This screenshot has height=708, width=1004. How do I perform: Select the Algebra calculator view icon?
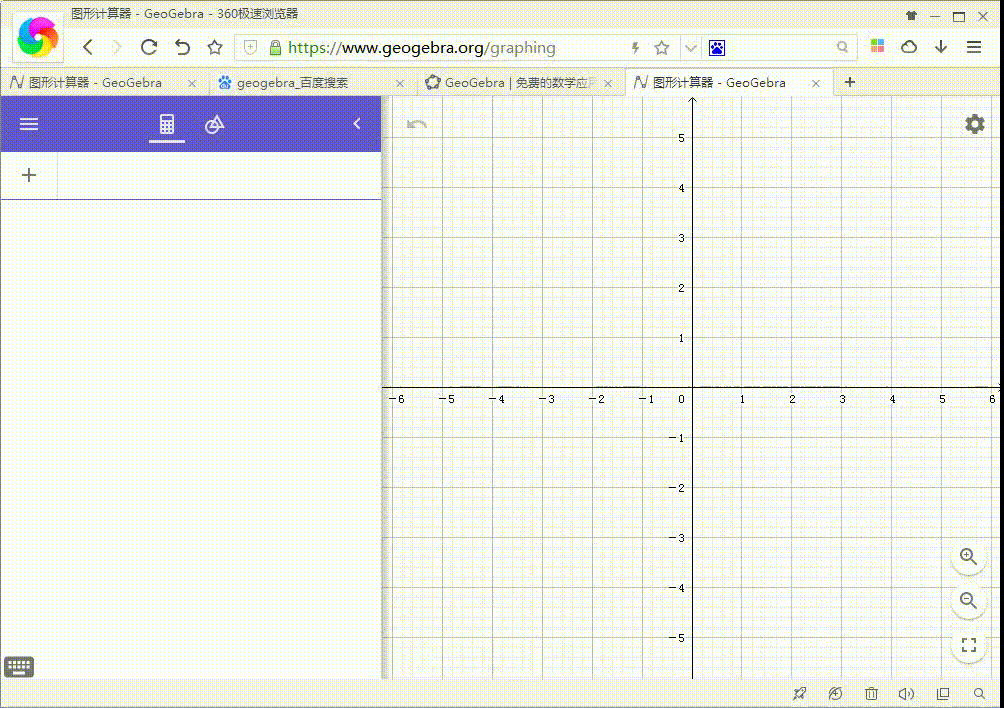pyautogui.click(x=166, y=124)
